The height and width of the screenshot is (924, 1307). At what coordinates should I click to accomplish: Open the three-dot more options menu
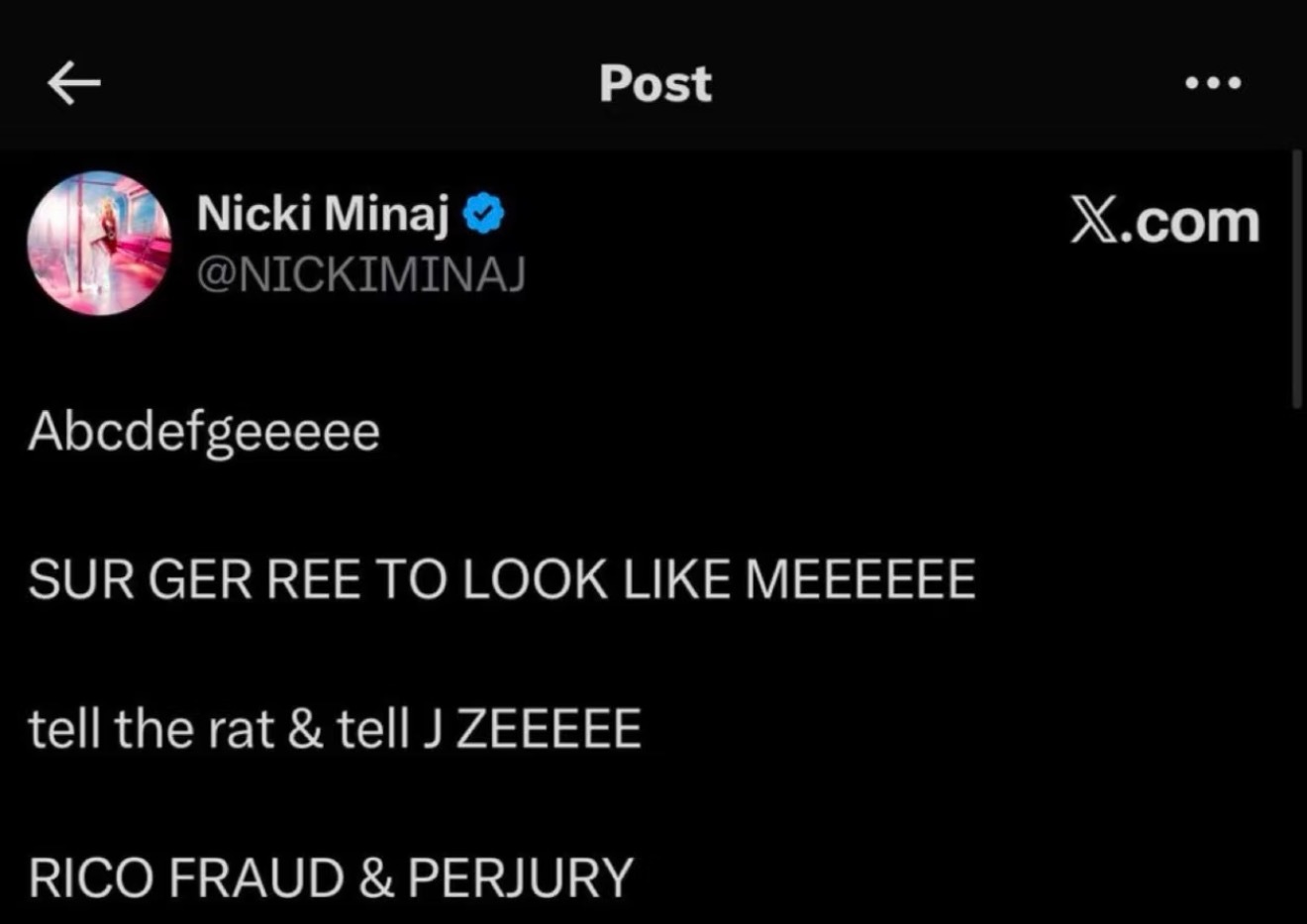(1213, 84)
